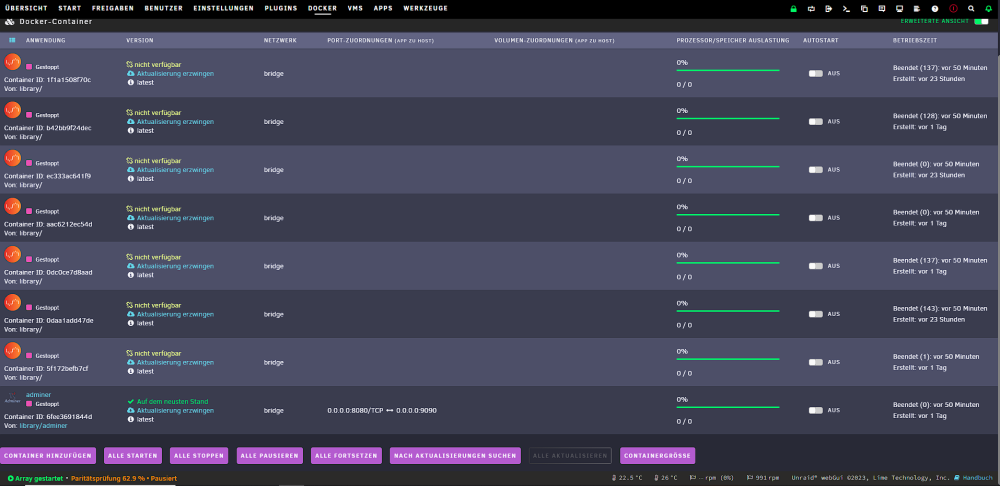Click pink stopped square of container 1f1a1508f70c
The width and height of the screenshot is (1000, 486).
coord(29,67)
